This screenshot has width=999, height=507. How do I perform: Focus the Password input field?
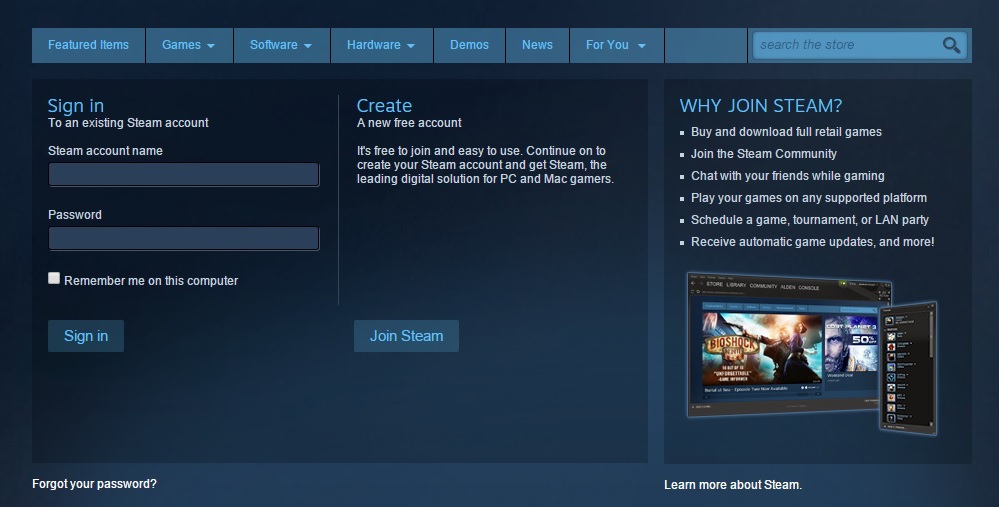183,238
